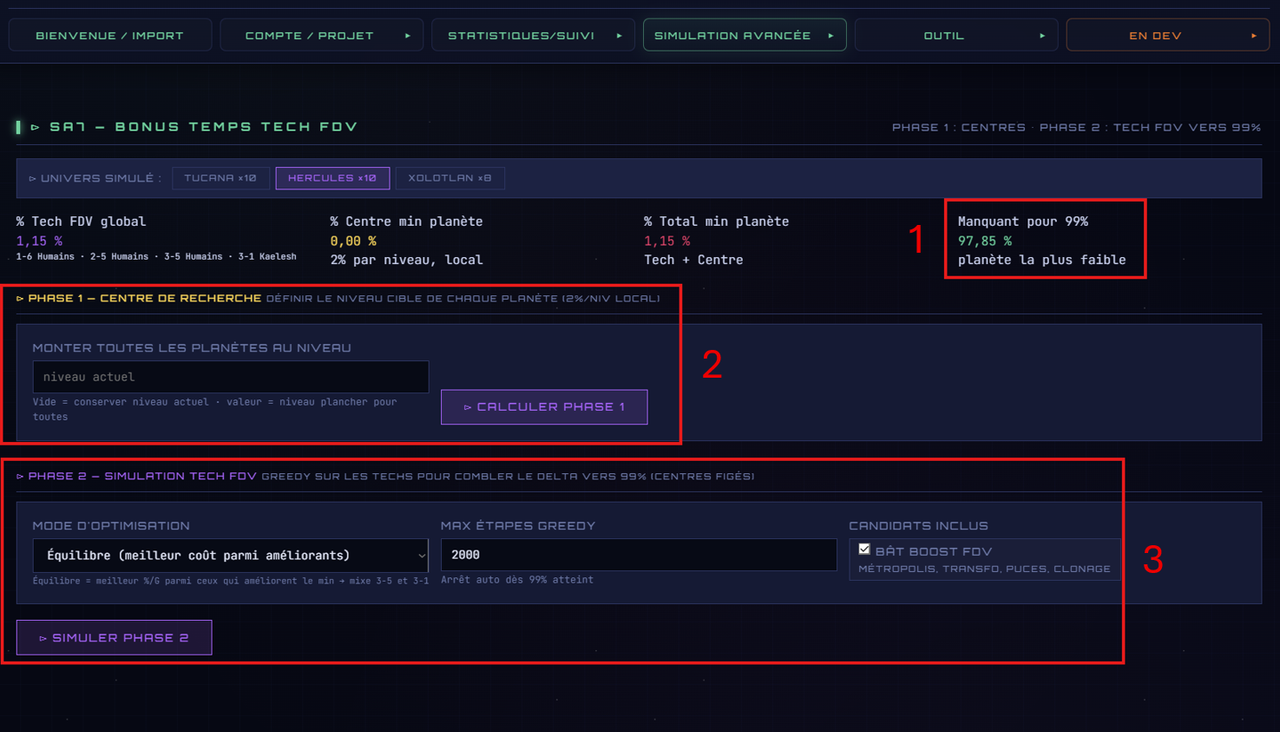
Task: Toggle the Bât Boost FDV checkbox
Action: [x=865, y=550]
